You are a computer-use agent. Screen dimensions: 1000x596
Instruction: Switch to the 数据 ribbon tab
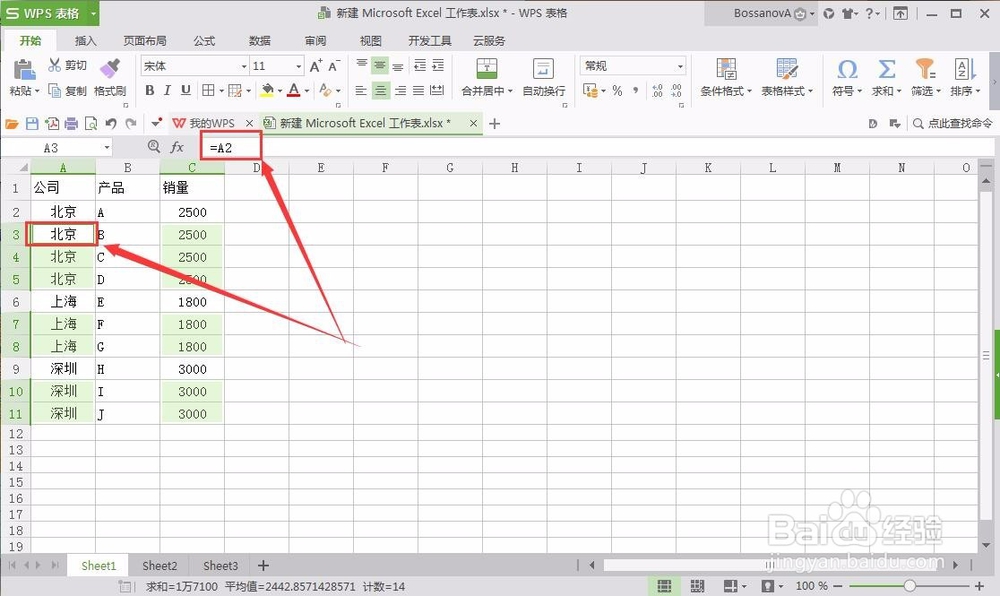(x=258, y=41)
